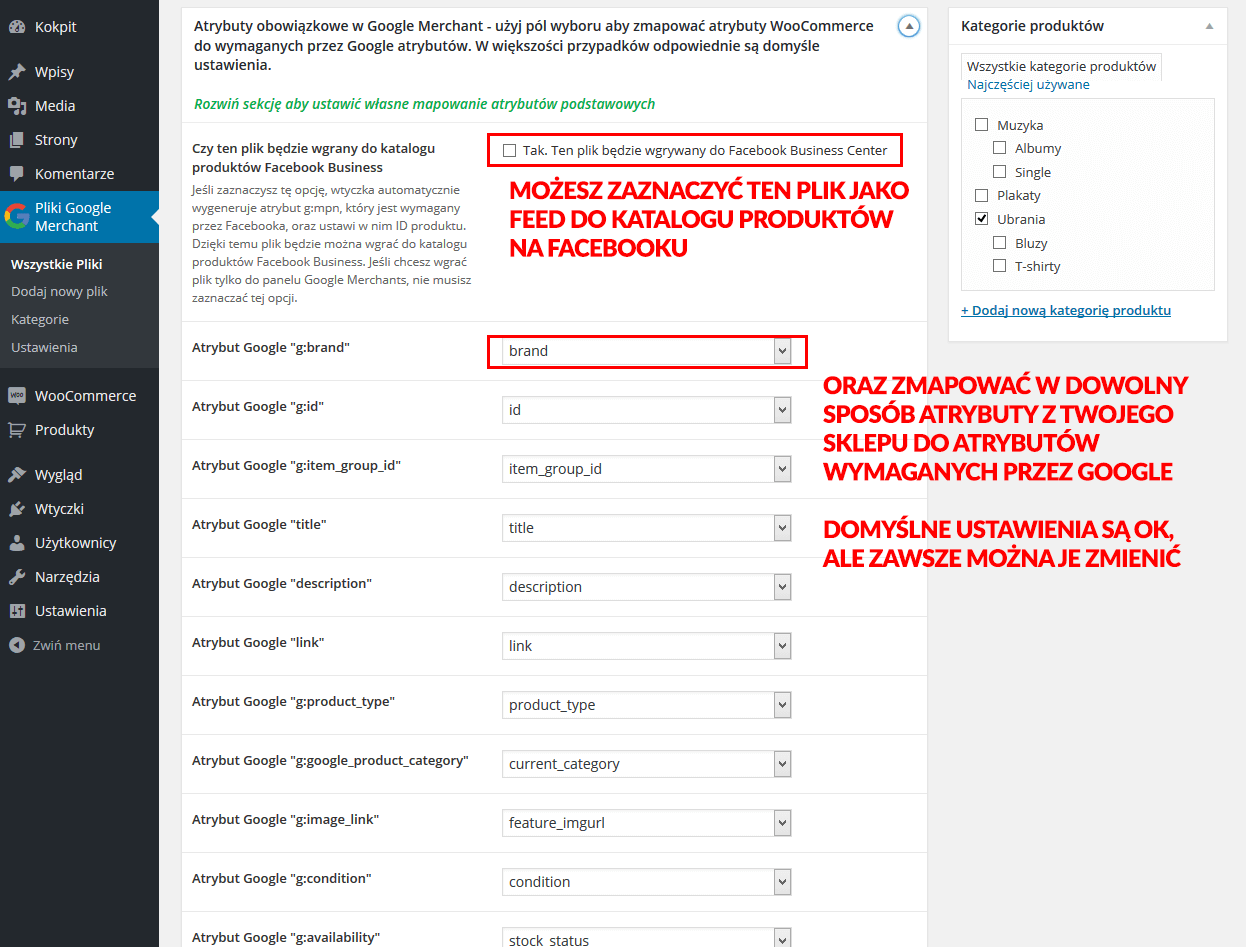Click the Narzędzia wrench icon
The image size is (1246, 947).
pyautogui.click(x=17, y=577)
